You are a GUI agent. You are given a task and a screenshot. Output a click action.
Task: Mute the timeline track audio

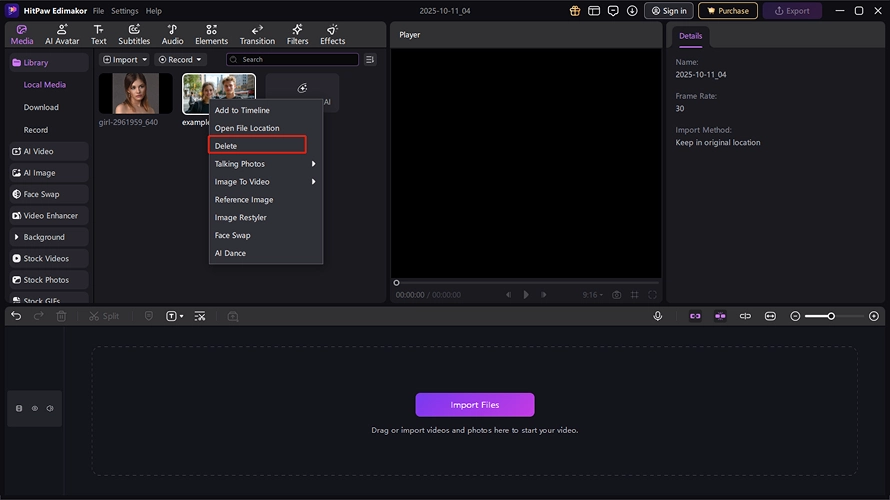(50, 408)
